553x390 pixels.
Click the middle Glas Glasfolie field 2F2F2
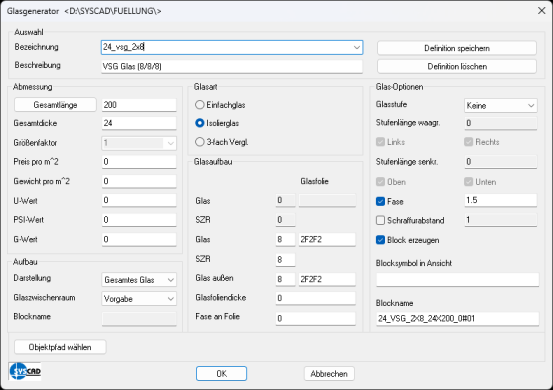[x=327, y=239]
